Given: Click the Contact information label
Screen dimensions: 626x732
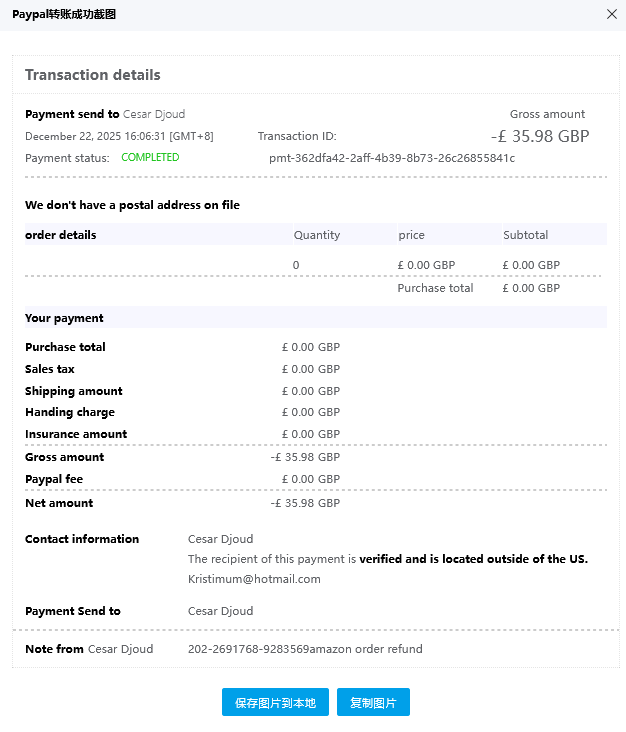Looking at the screenshot, I should (x=82, y=539).
